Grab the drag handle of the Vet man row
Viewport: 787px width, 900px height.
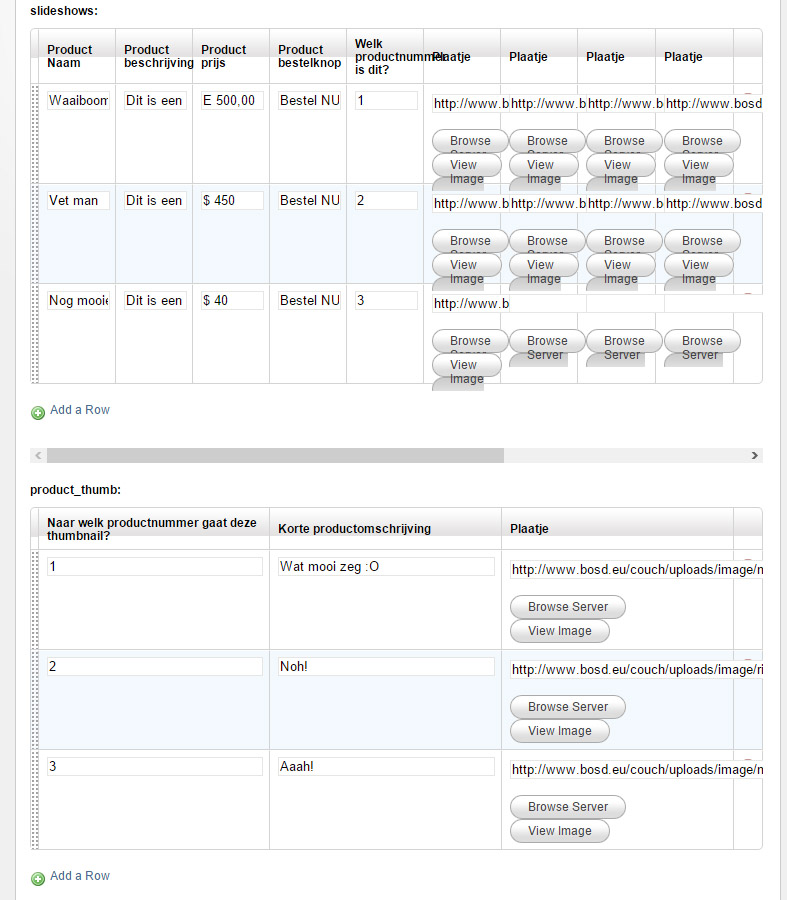[x=34, y=234]
